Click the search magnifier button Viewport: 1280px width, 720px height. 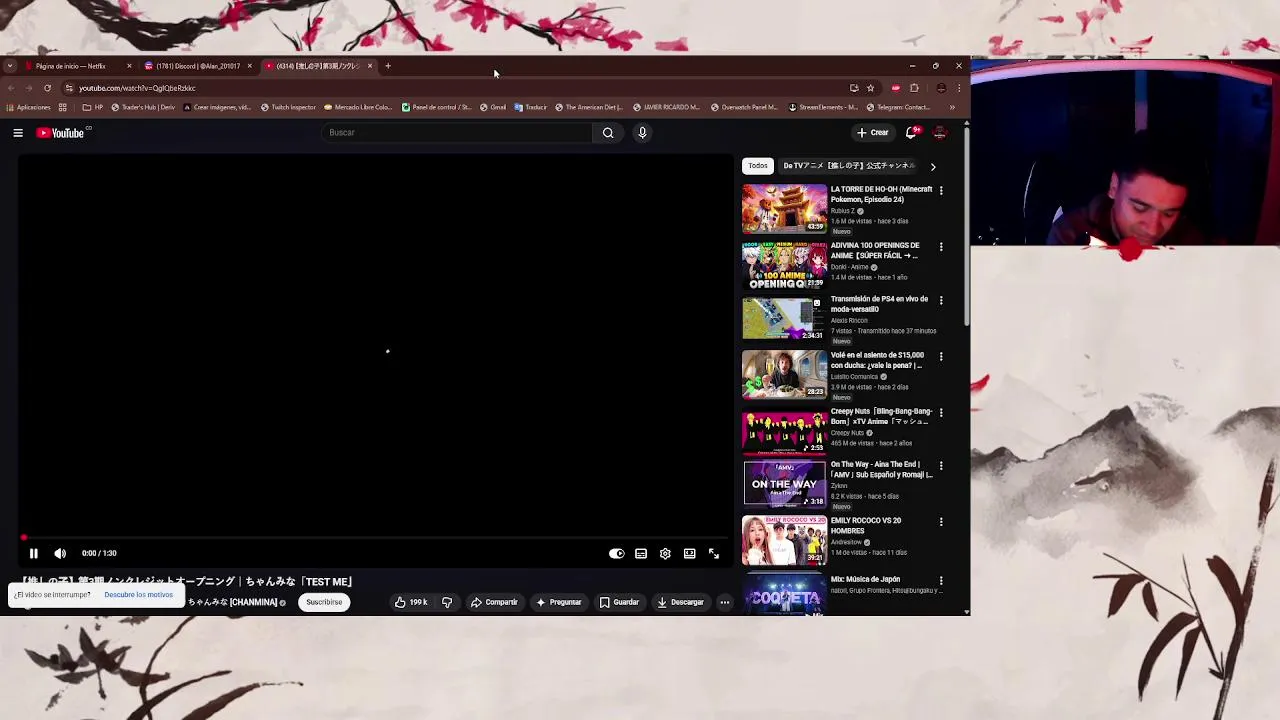click(608, 132)
